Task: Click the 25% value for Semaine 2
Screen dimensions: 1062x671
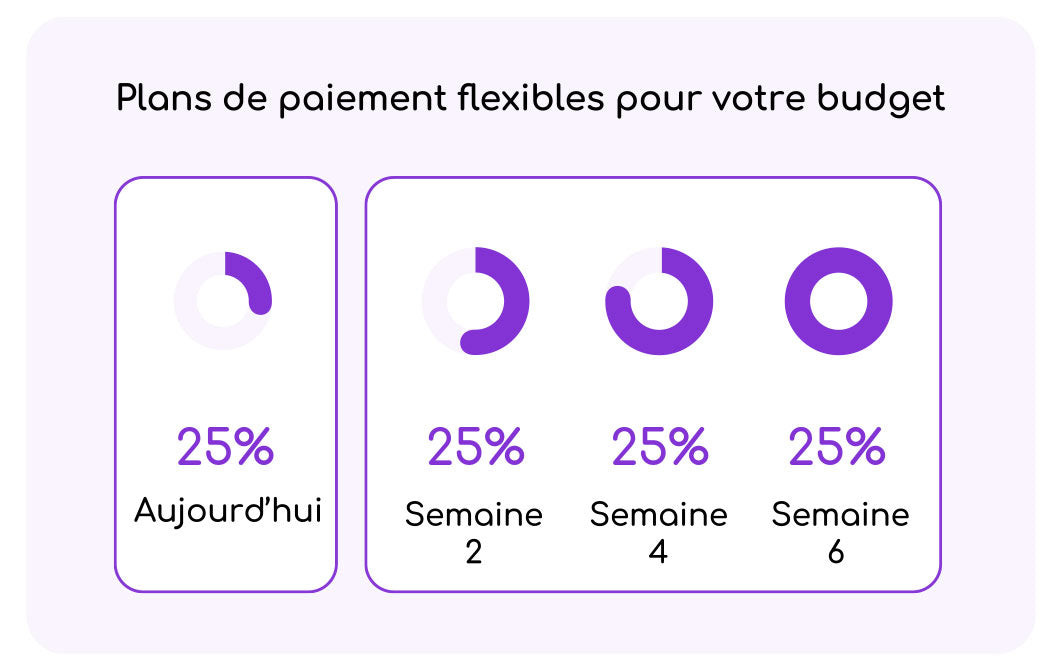Action: (475, 447)
